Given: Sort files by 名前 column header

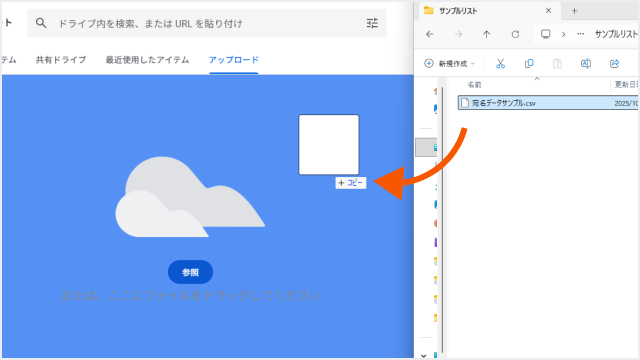Looking at the screenshot, I should [474, 85].
